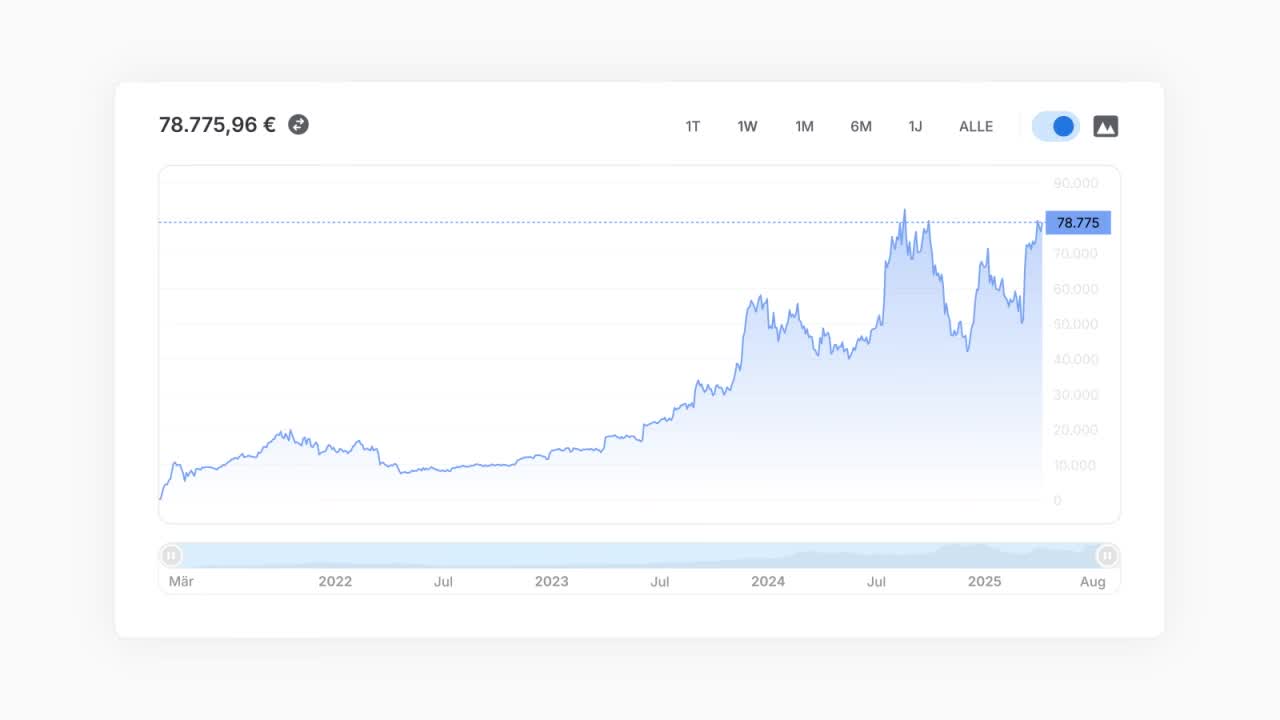Click the 78.775,96 € price heading

point(217,125)
